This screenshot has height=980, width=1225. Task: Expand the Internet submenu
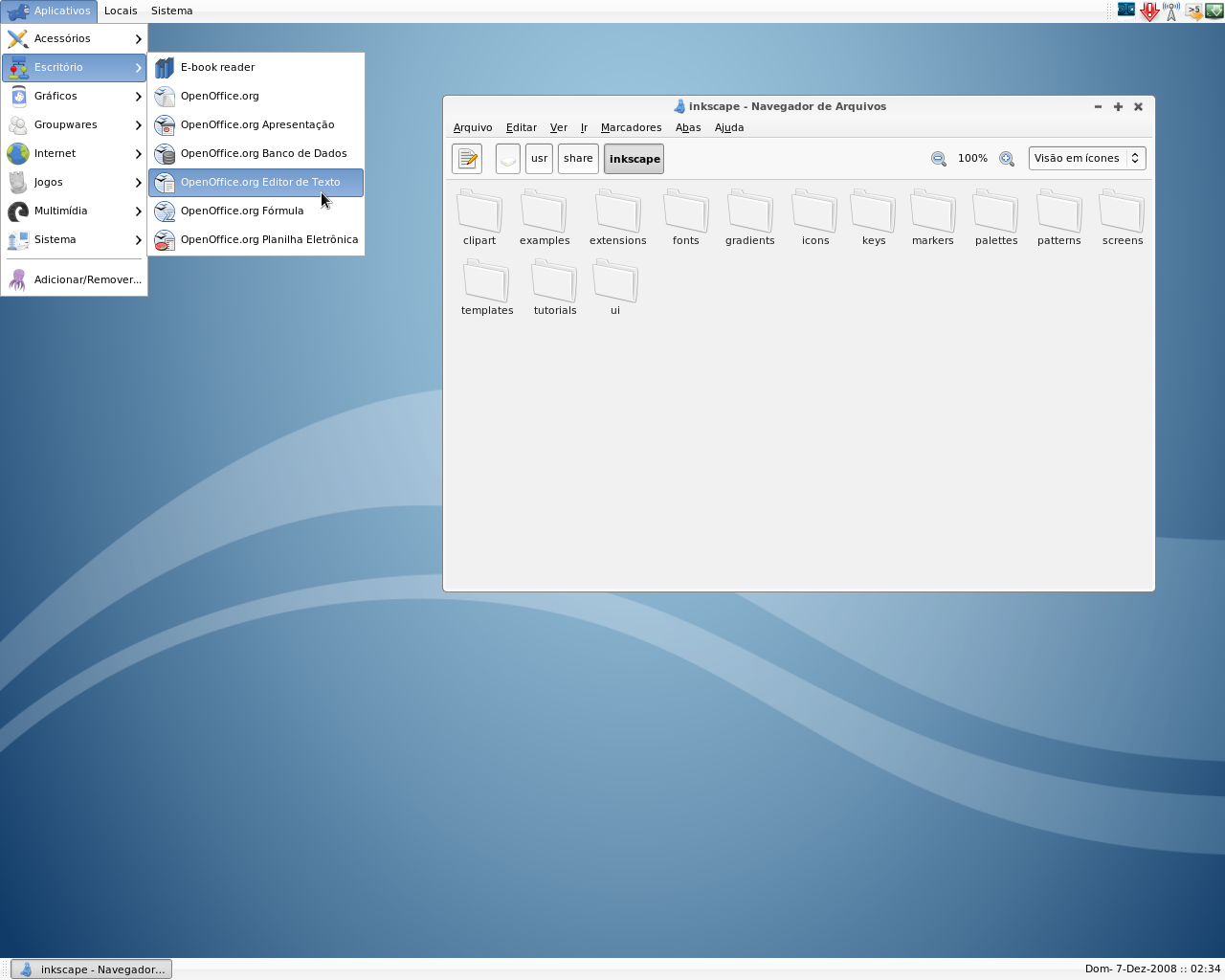click(75, 153)
